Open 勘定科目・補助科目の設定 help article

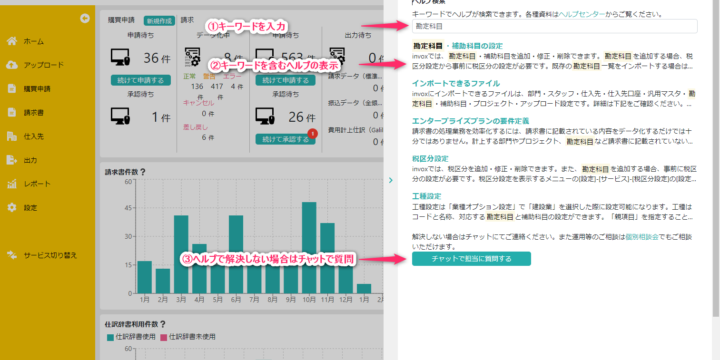[457, 46]
